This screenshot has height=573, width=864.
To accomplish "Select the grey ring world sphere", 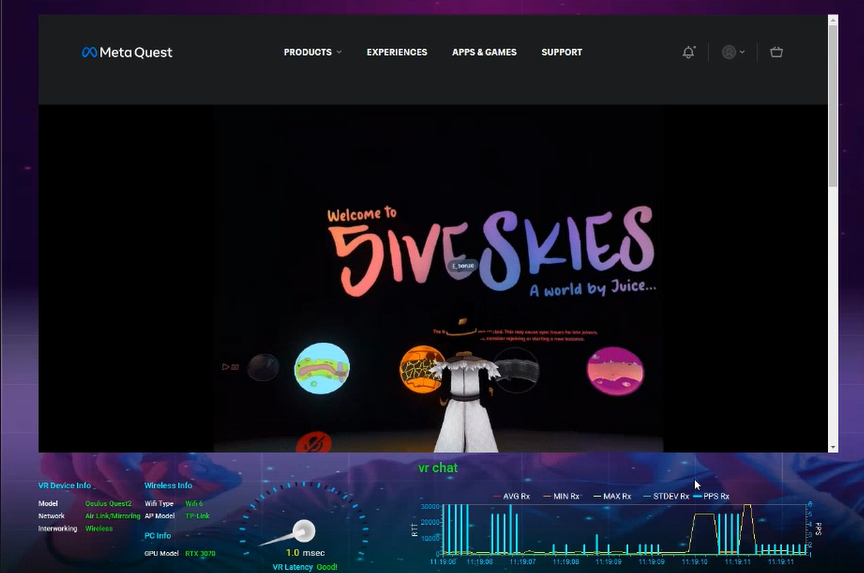I will point(516,370).
